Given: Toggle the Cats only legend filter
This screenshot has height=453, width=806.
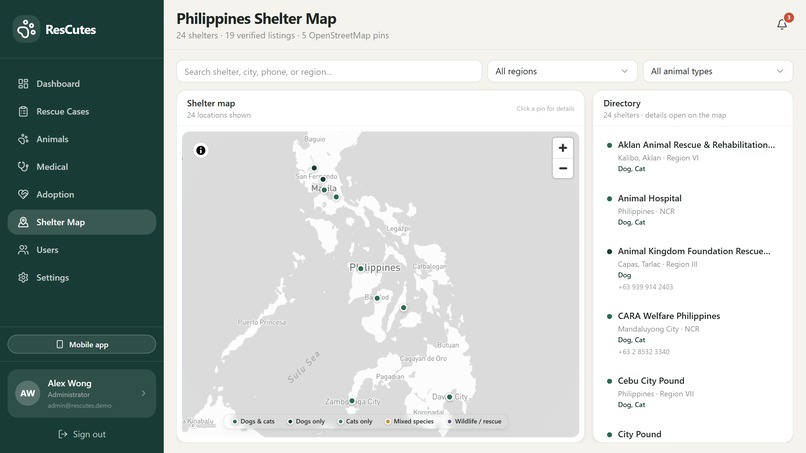Looking at the screenshot, I should [x=355, y=421].
